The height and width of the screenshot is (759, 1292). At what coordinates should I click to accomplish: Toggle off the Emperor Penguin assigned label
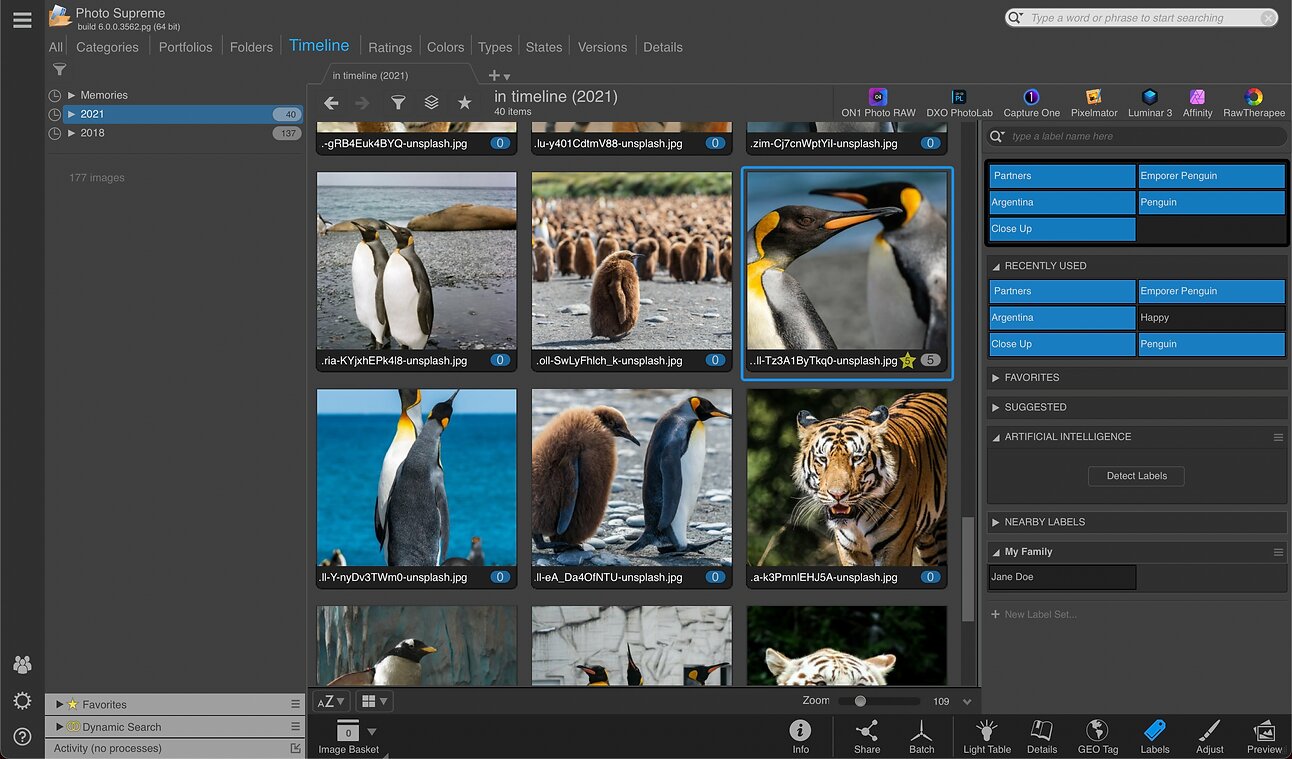coord(1211,176)
